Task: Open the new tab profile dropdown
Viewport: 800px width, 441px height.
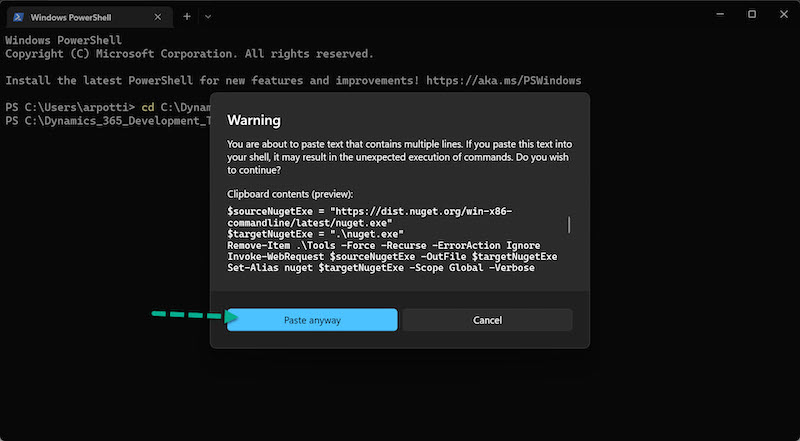Action: point(208,17)
